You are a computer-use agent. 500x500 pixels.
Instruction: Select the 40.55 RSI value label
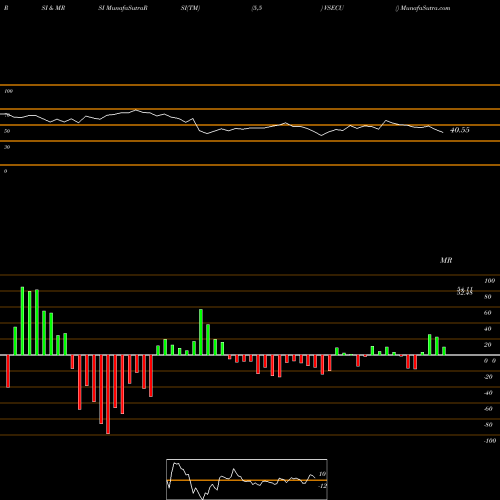460,130
